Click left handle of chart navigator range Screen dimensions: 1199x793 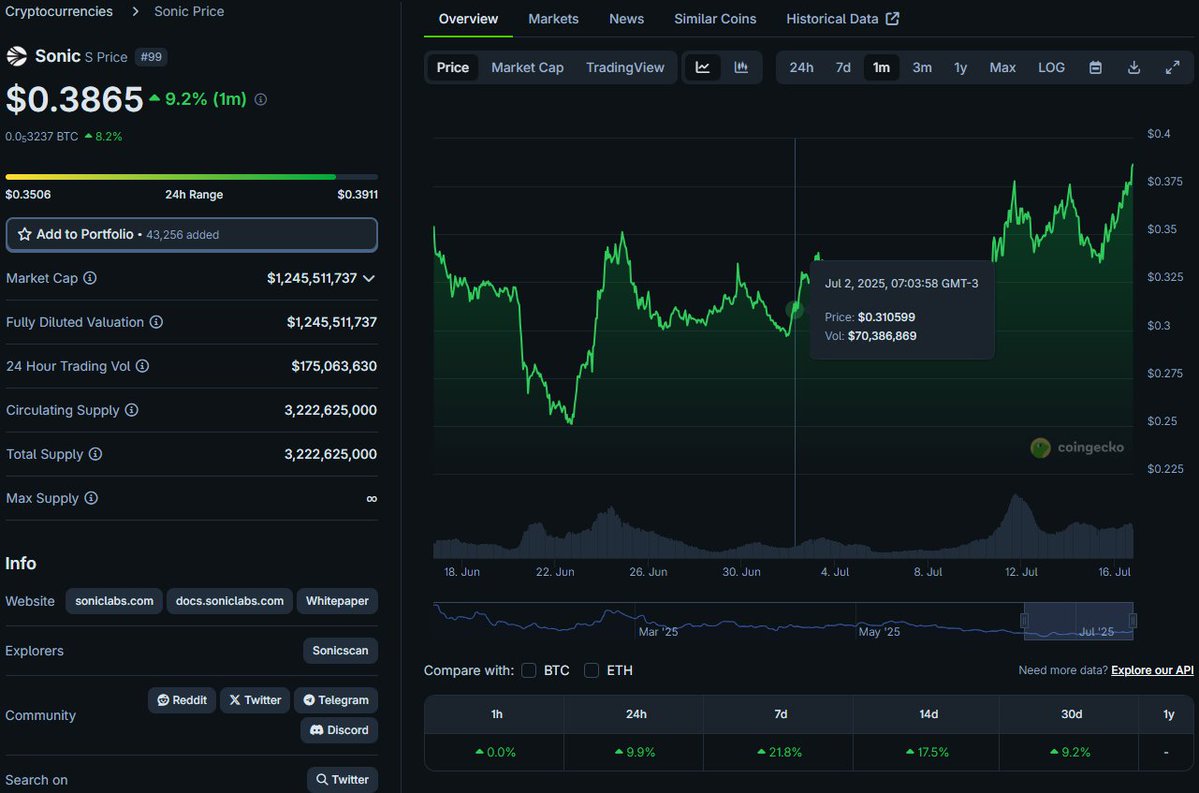click(x=1025, y=620)
